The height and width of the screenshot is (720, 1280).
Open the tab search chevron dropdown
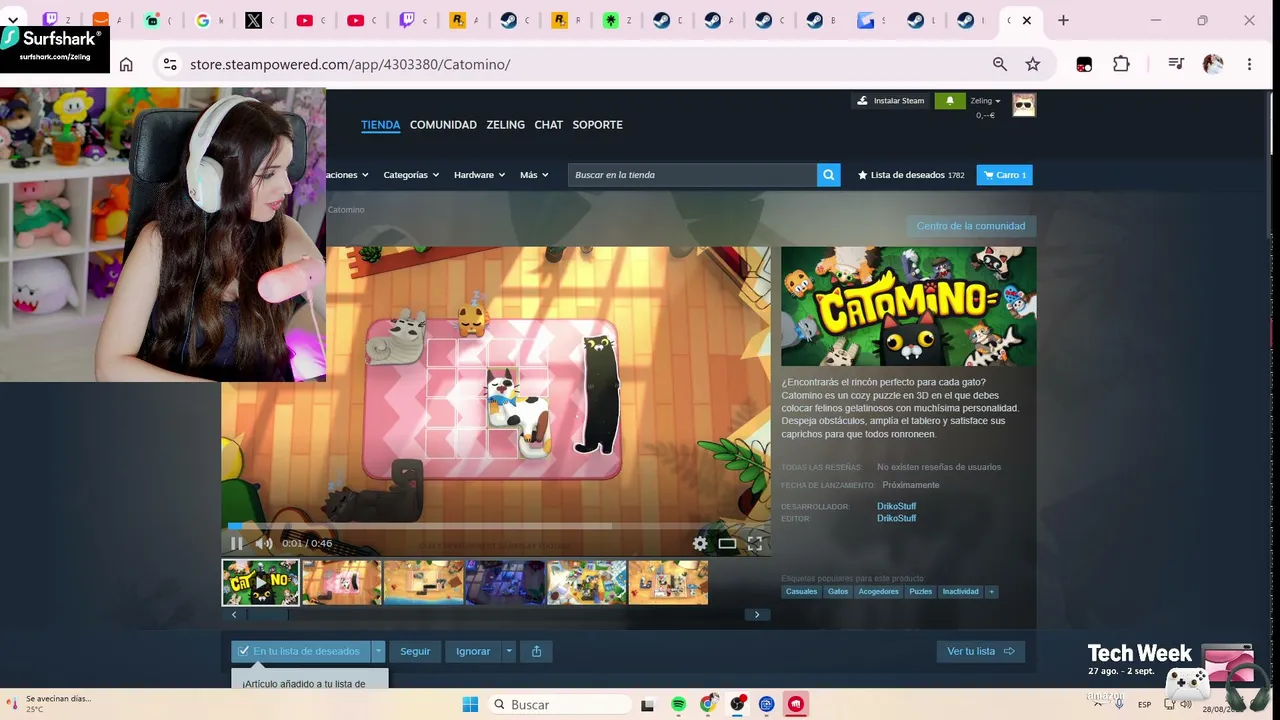tap(13, 20)
